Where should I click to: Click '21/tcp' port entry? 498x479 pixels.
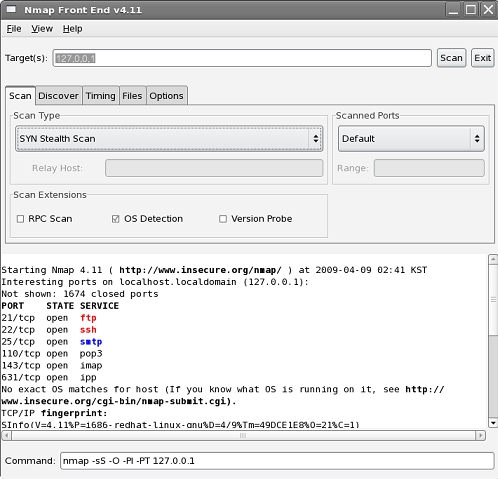click(18, 318)
